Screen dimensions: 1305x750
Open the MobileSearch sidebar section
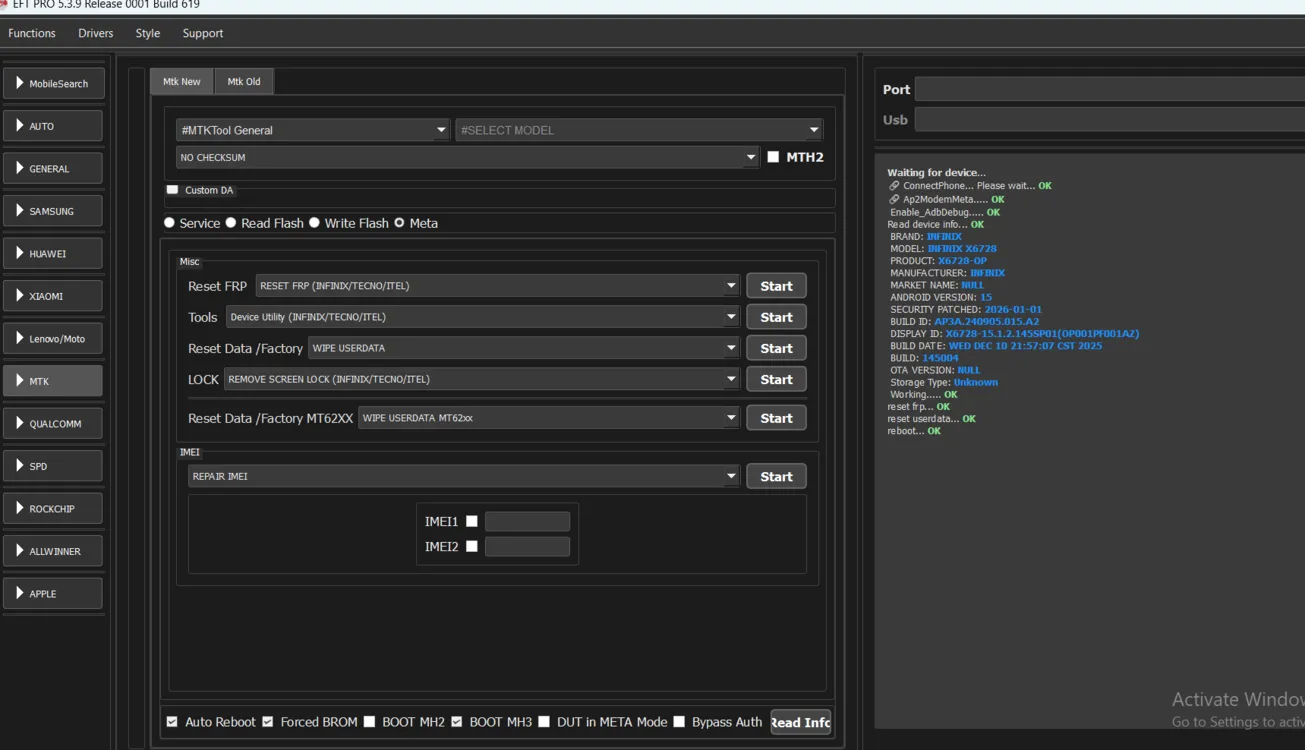[53, 84]
